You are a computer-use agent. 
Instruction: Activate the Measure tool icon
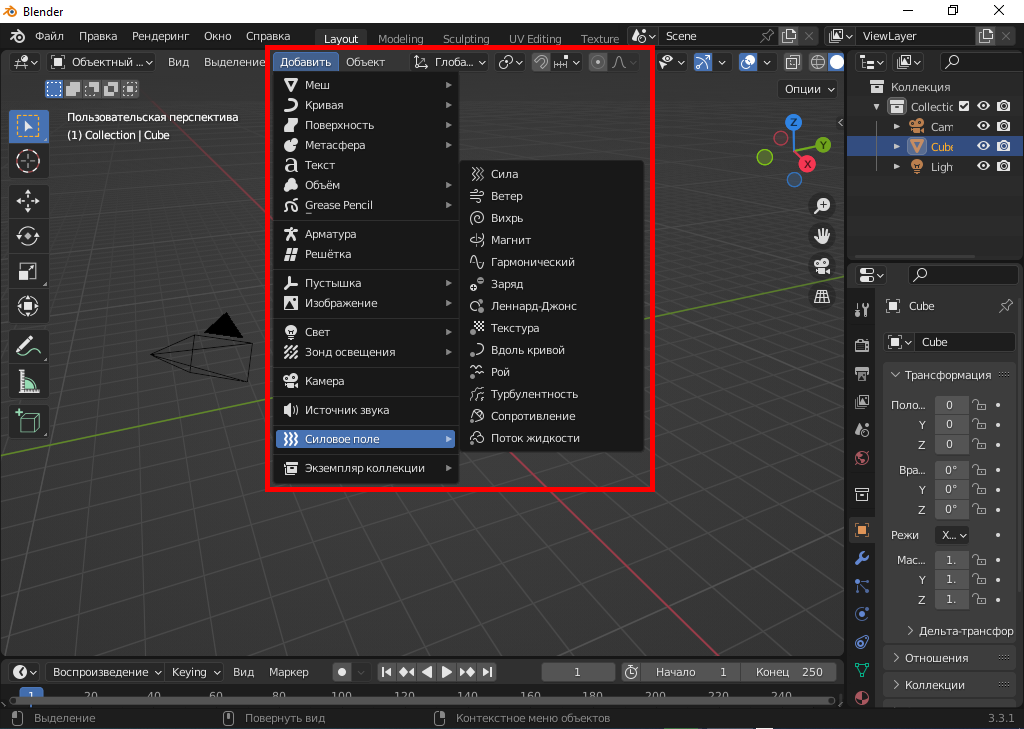pyautogui.click(x=28, y=381)
